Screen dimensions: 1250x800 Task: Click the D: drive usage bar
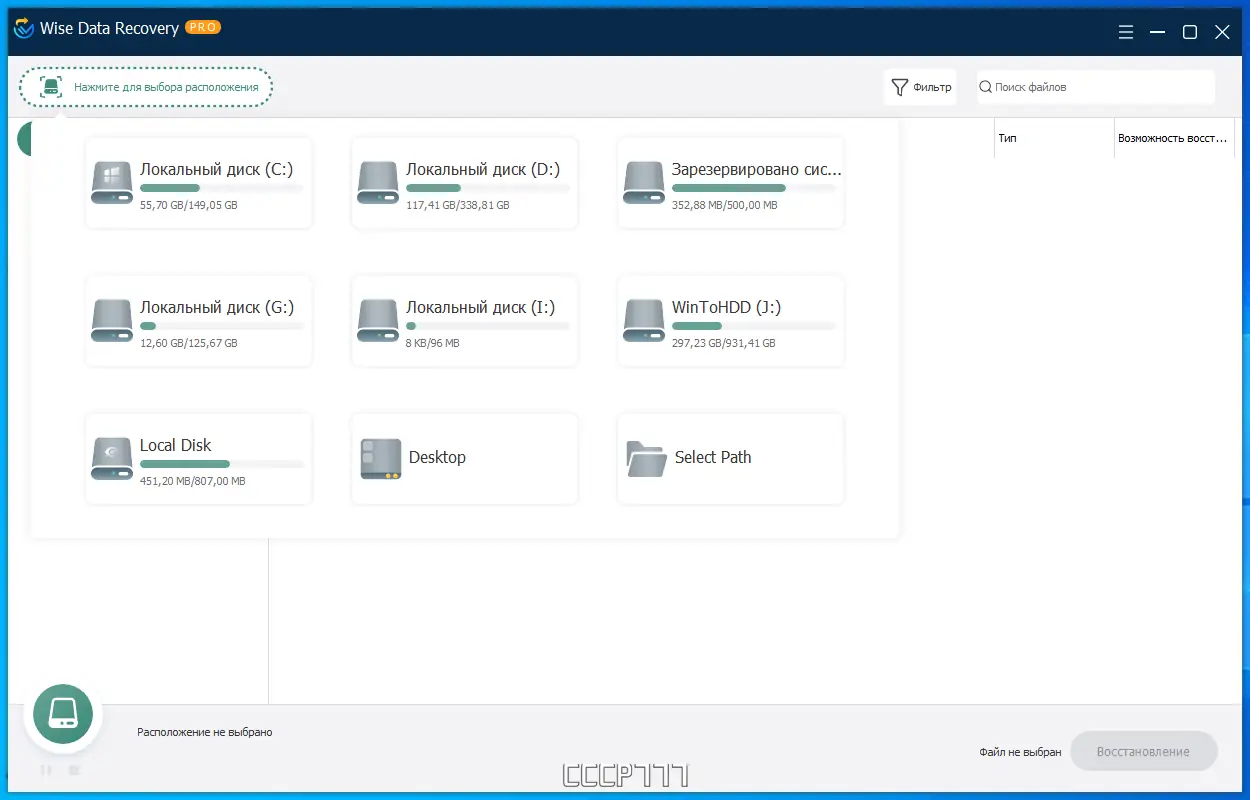click(488, 188)
